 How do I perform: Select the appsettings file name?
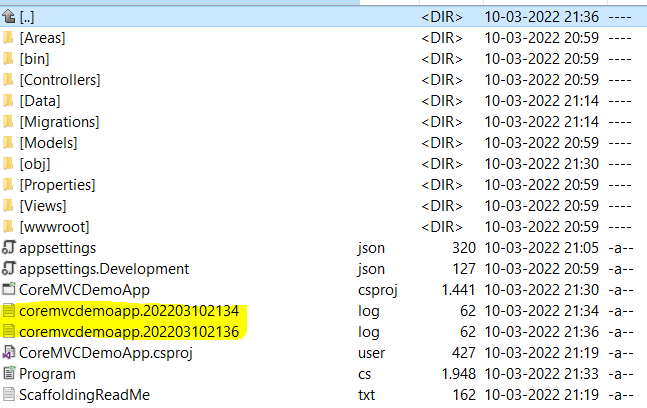coord(57,248)
